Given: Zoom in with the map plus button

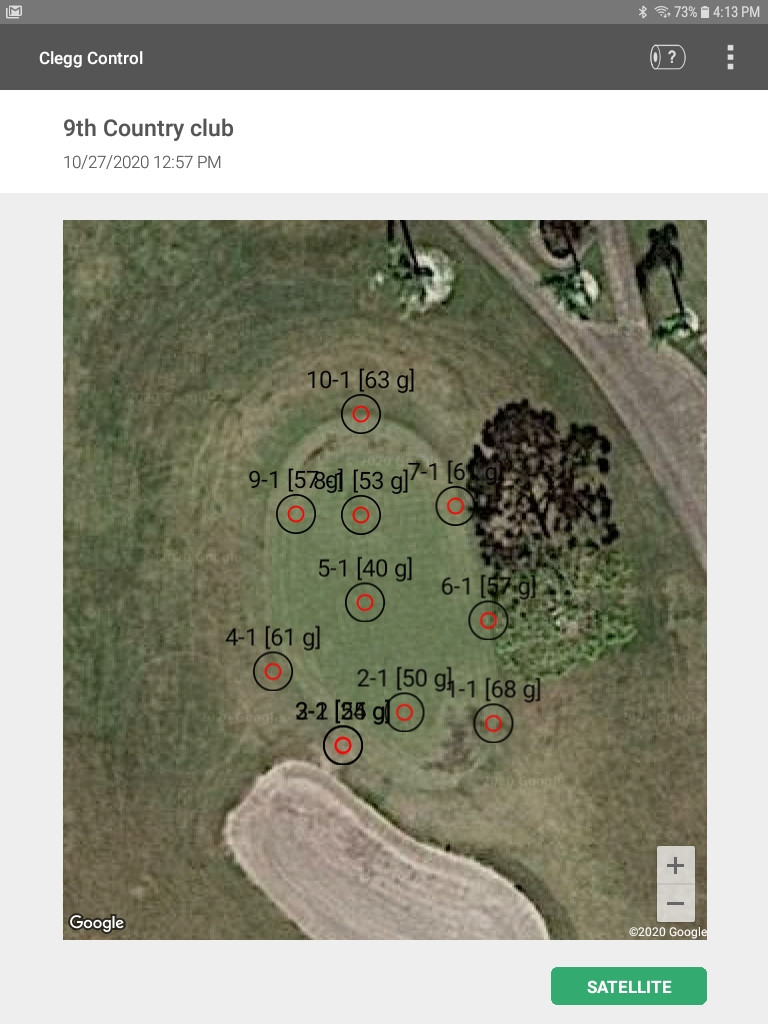Looking at the screenshot, I should click(675, 865).
